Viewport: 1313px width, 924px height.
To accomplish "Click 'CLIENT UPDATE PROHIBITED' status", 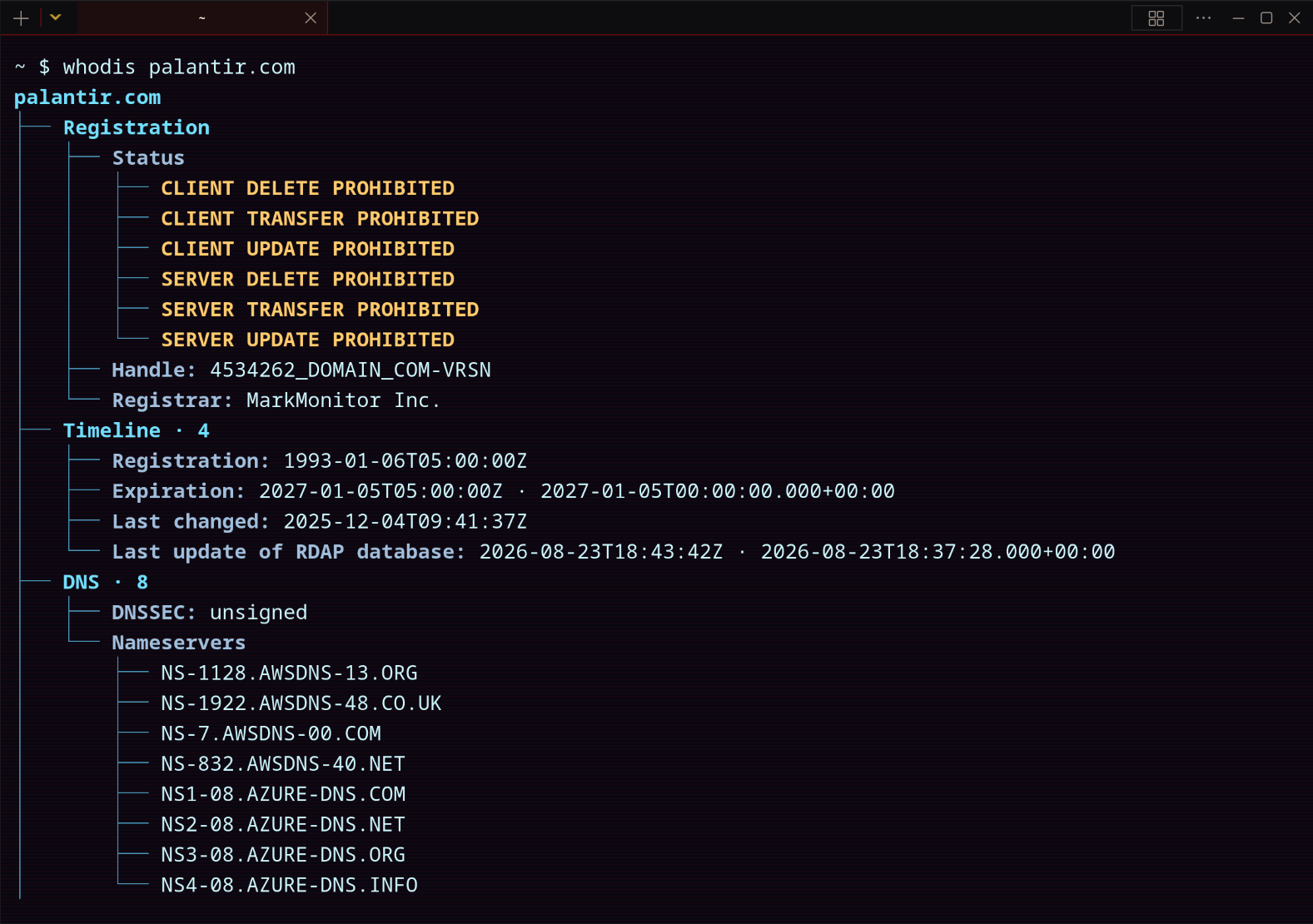I will pos(308,249).
